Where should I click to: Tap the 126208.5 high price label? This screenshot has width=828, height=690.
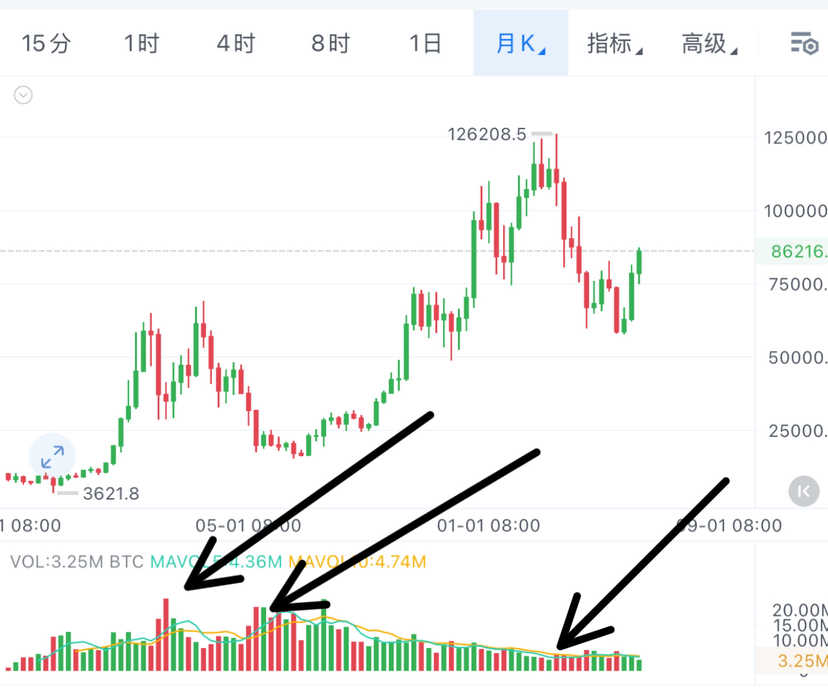(487, 134)
